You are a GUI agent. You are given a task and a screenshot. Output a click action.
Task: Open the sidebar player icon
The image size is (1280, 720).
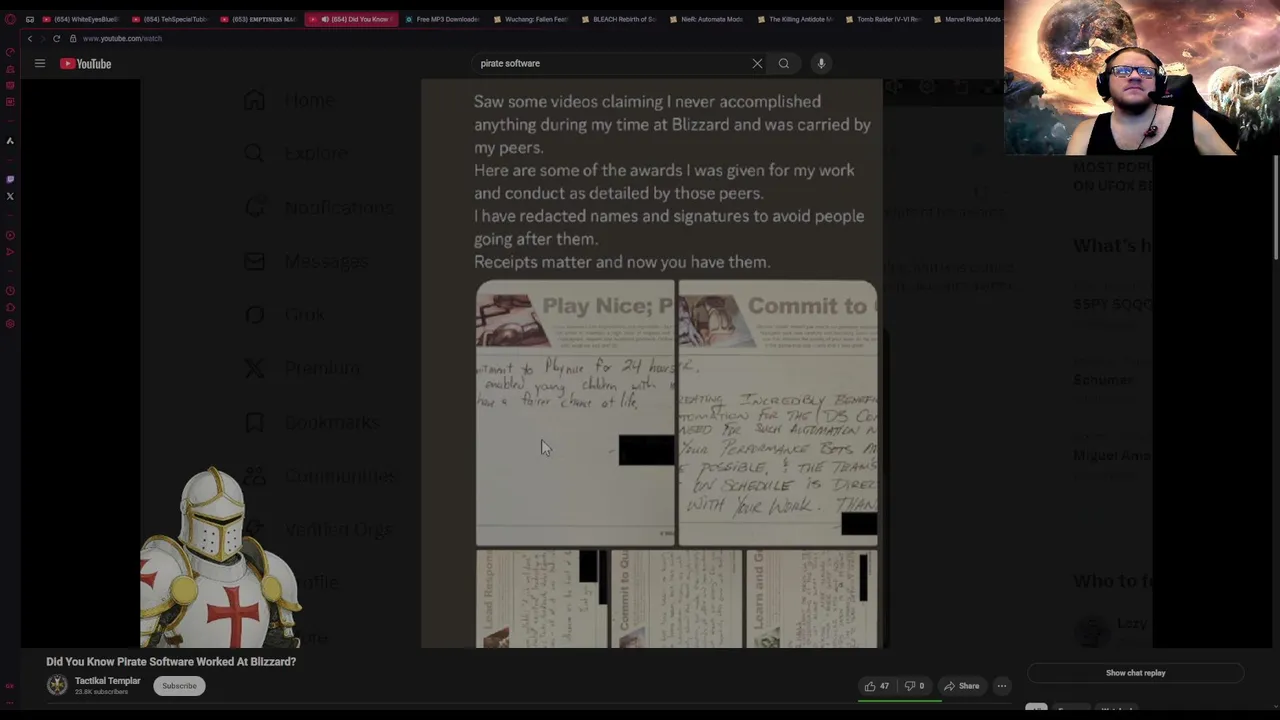click(x=10, y=236)
